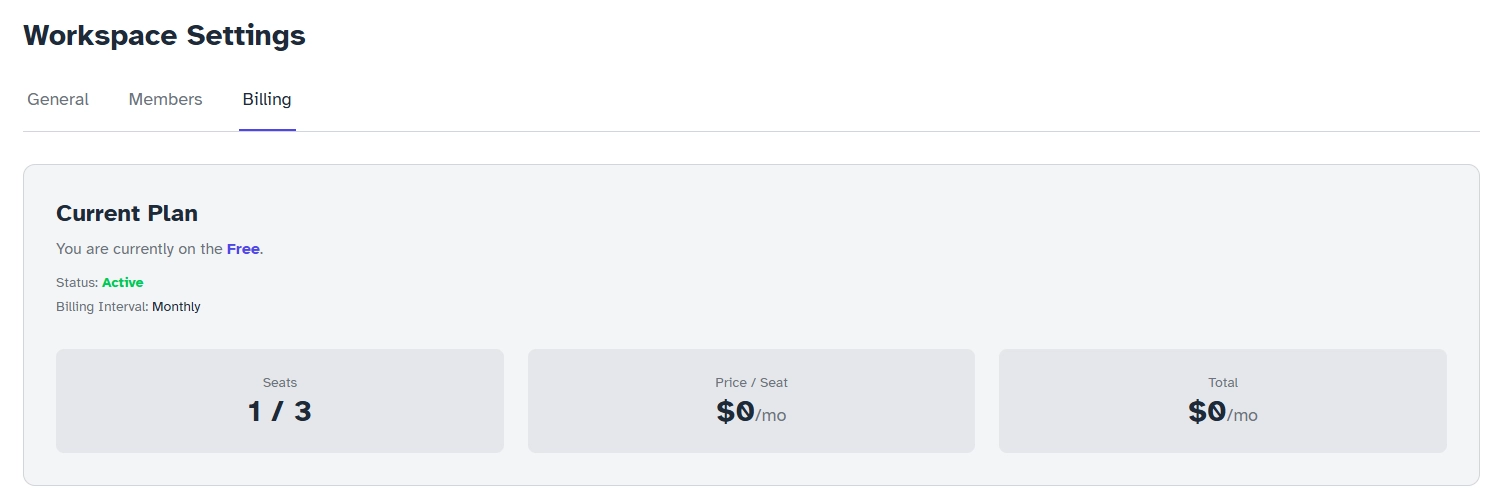The width and height of the screenshot is (1505, 503).
Task: Click the "Status:" label text
Action: (77, 283)
